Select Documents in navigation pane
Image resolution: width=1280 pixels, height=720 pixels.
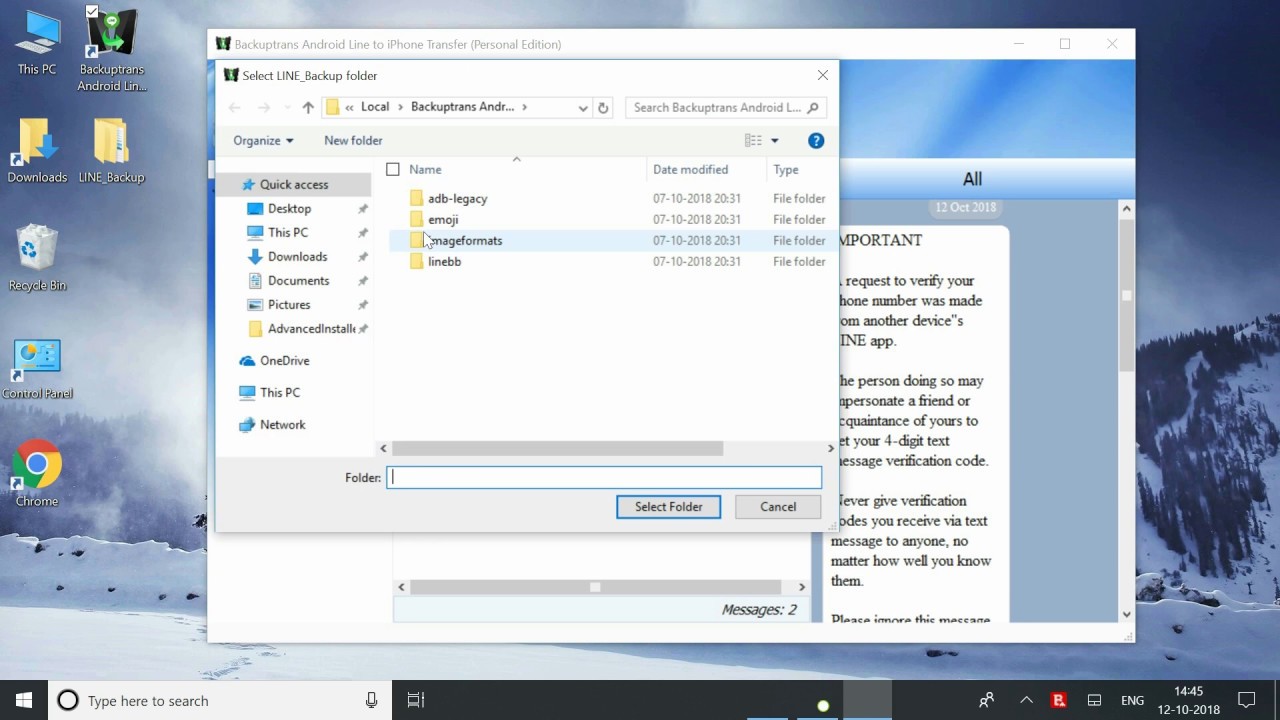pyautogui.click(x=298, y=281)
